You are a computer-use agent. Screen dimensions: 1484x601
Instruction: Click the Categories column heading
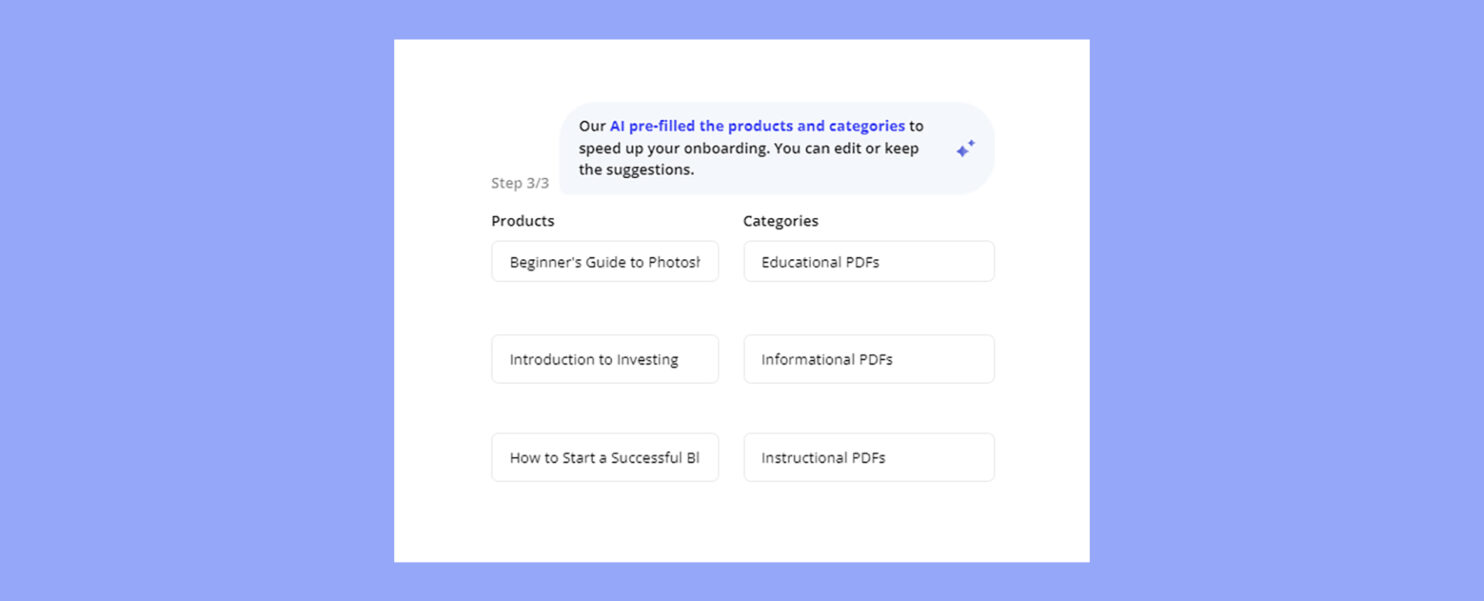coord(781,221)
